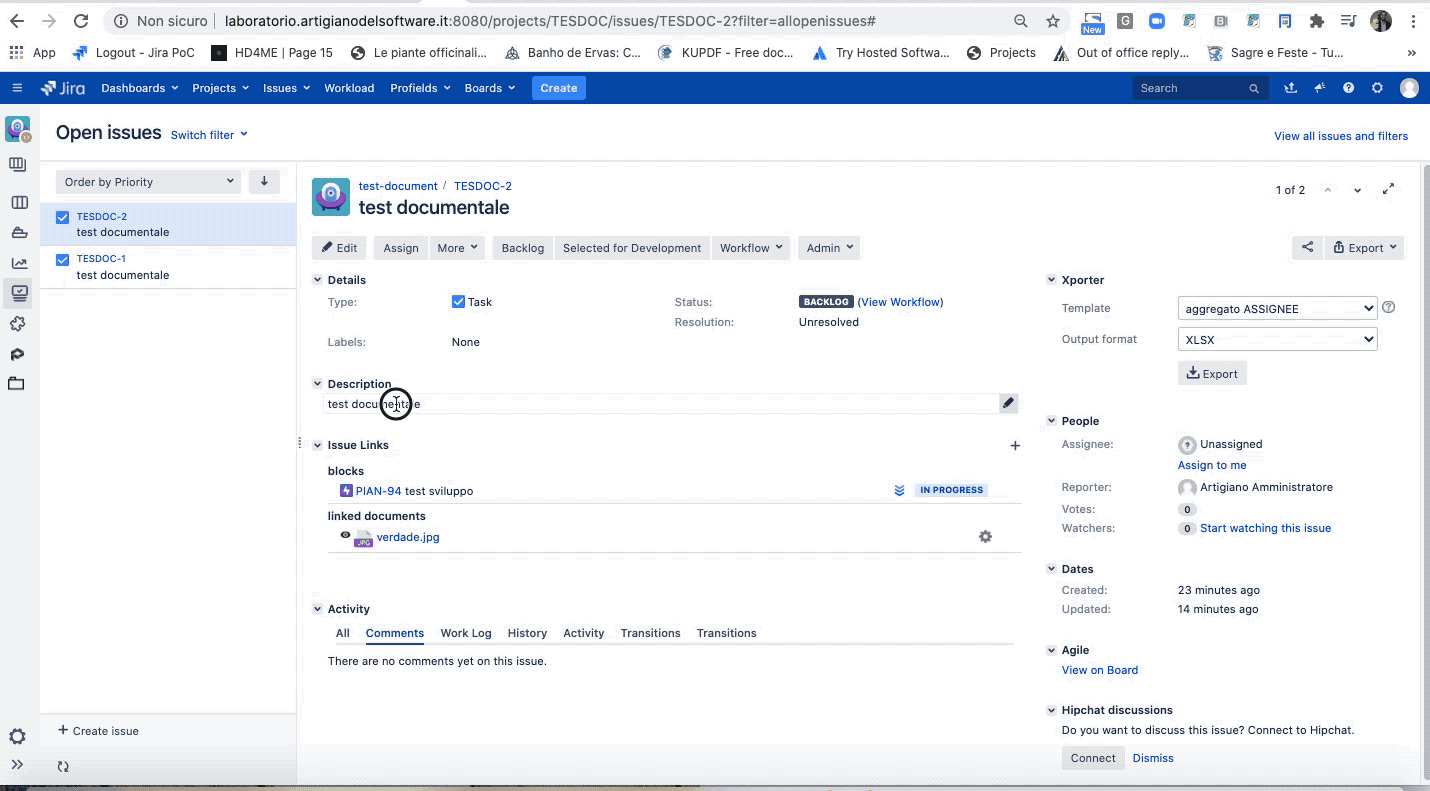Click the descending sort arrow beside Order by Priority
The width and height of the screenshot is (1430, 791).
tap(263, 180)
